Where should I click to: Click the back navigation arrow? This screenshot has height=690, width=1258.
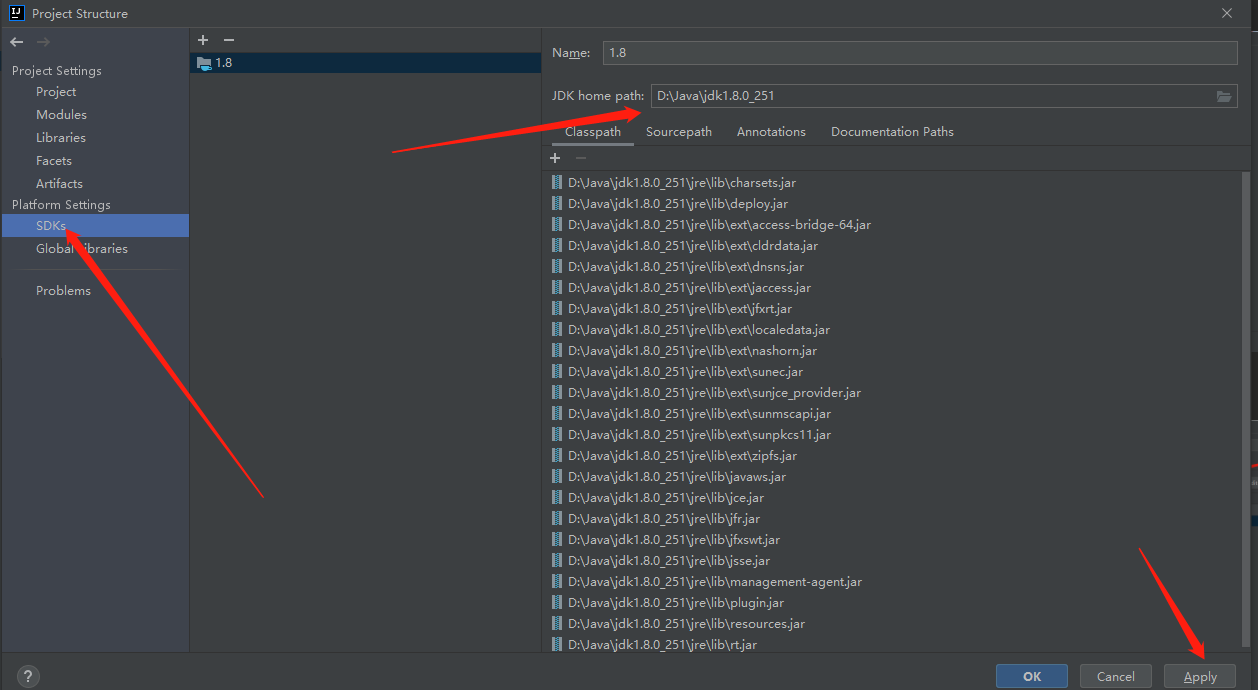(17, 42)
